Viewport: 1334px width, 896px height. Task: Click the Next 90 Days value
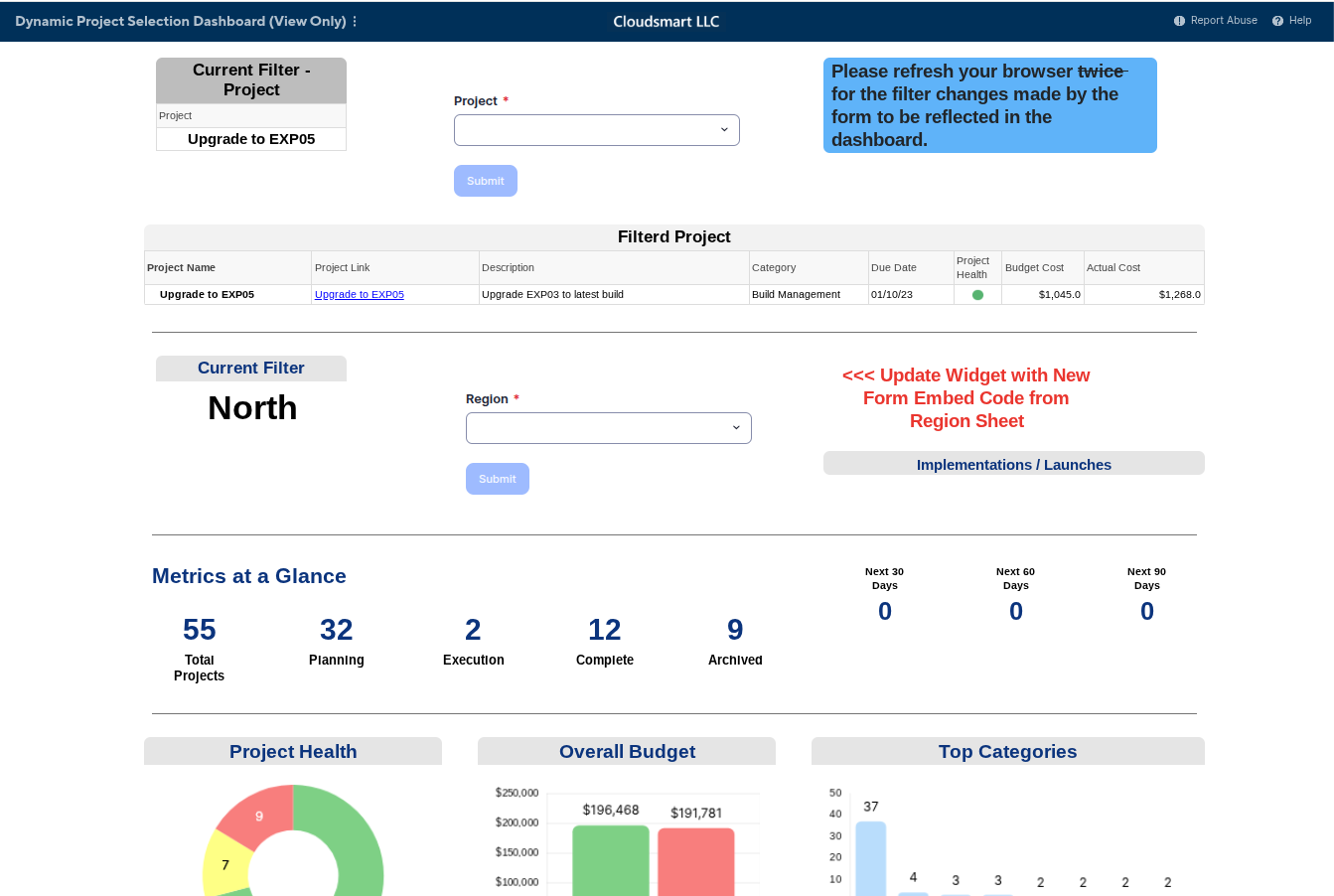pos(1147,612)
